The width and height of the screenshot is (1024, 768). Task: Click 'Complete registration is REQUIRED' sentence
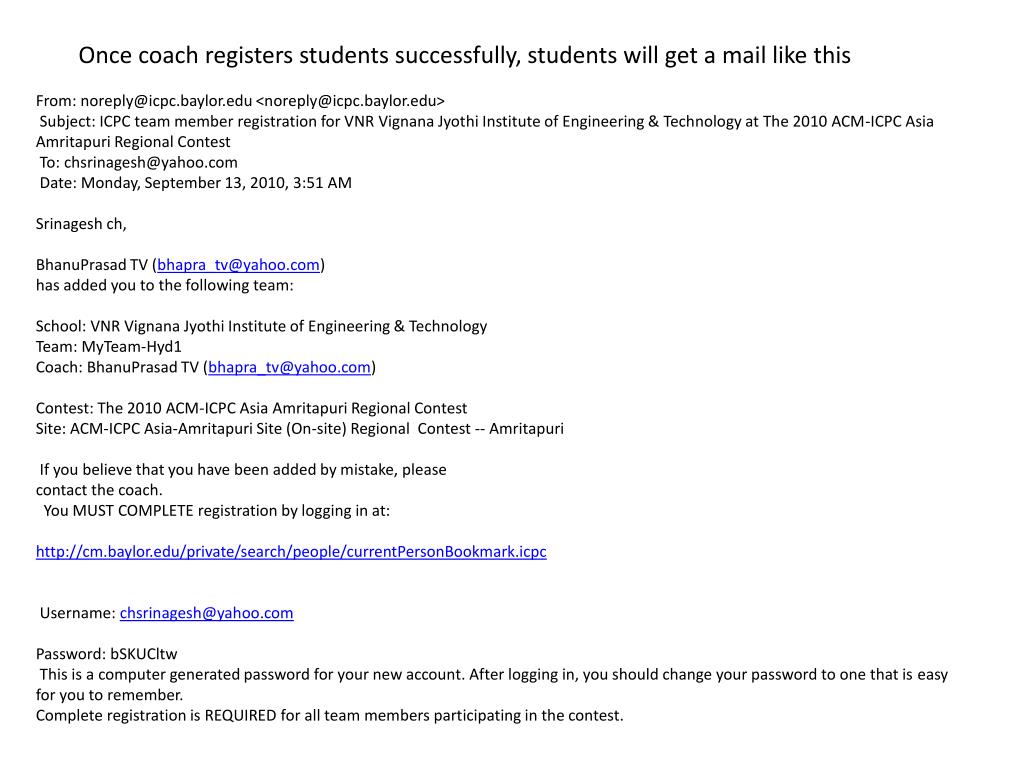pyautogui.click(x=329, y=715)
